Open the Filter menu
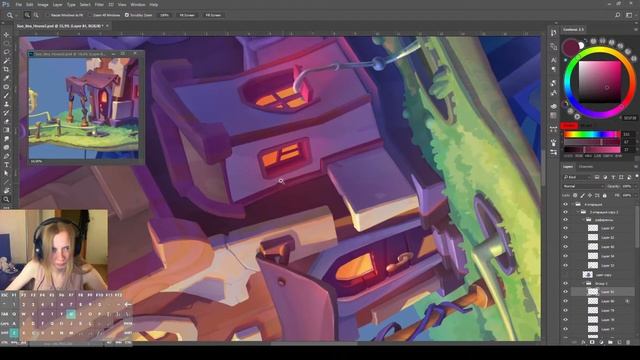The height and width of the screenshot is (360, 640). [99, 4]
